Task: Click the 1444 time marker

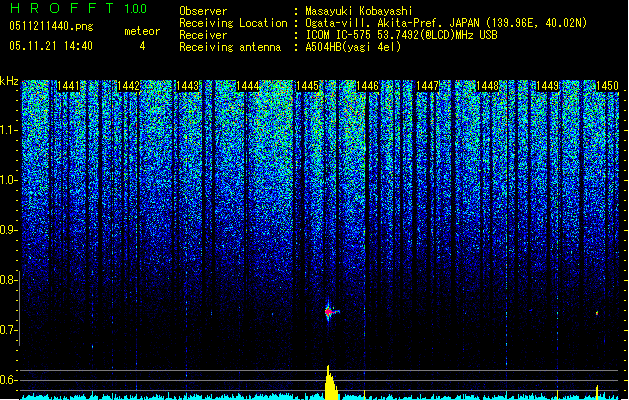Action: coord(248,86)
